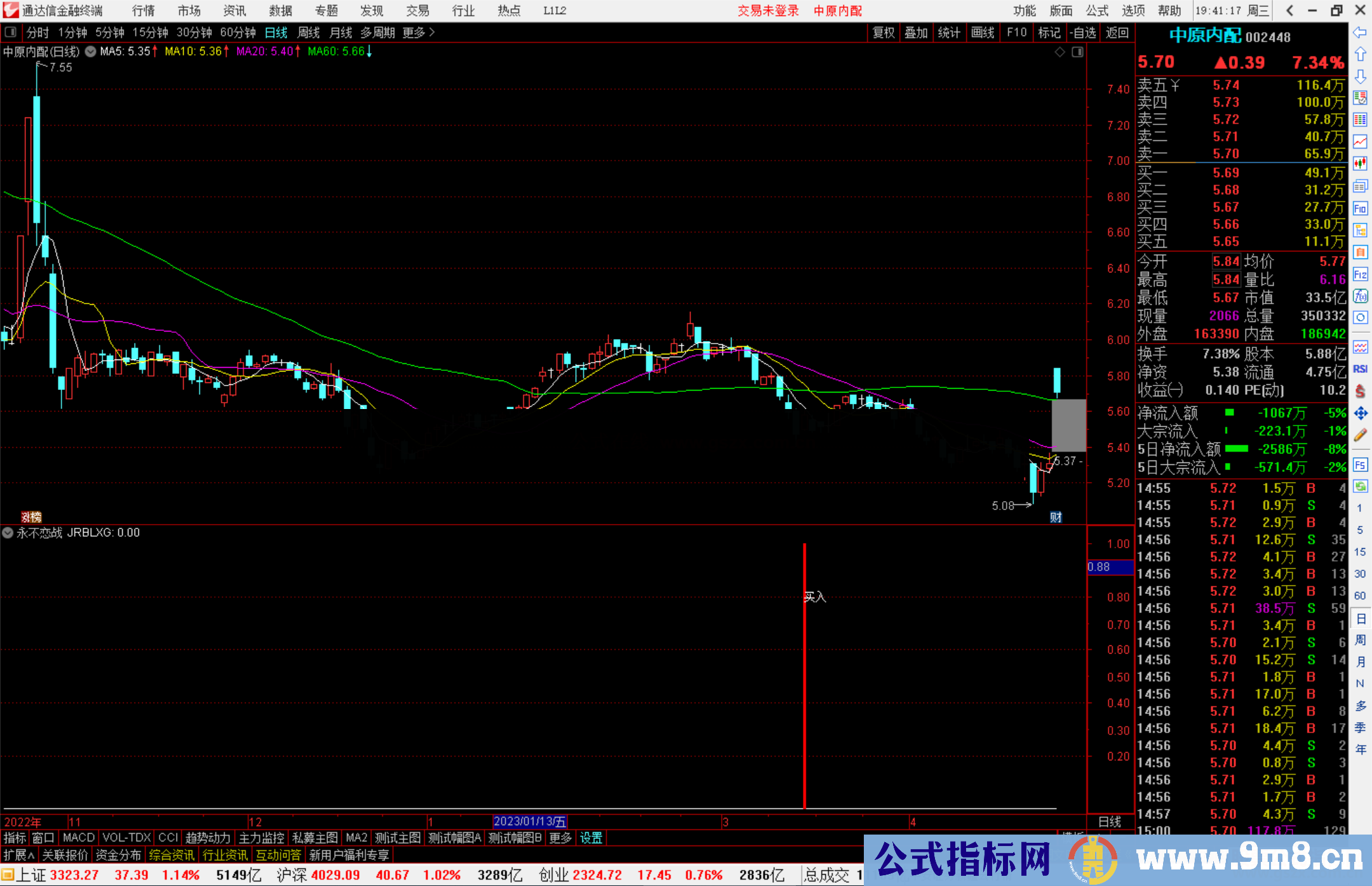Toggle left panel icon beside 分时

pyautogui.click(x=11, y=32)
